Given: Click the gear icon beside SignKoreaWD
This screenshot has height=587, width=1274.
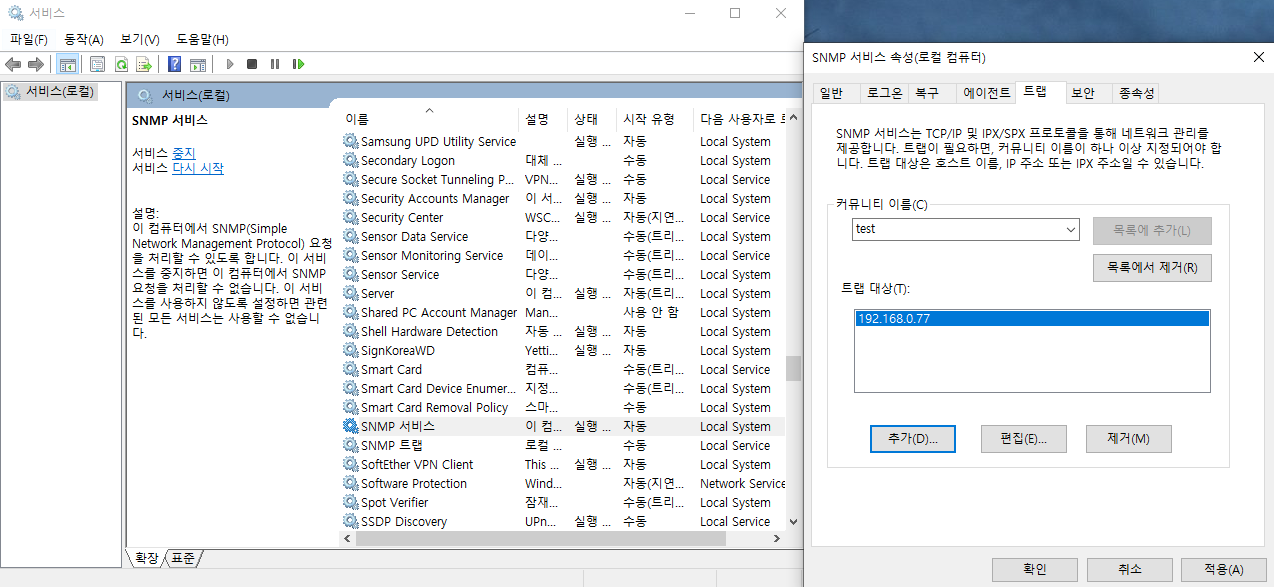Looking at the screenshot, I should 350,350.
